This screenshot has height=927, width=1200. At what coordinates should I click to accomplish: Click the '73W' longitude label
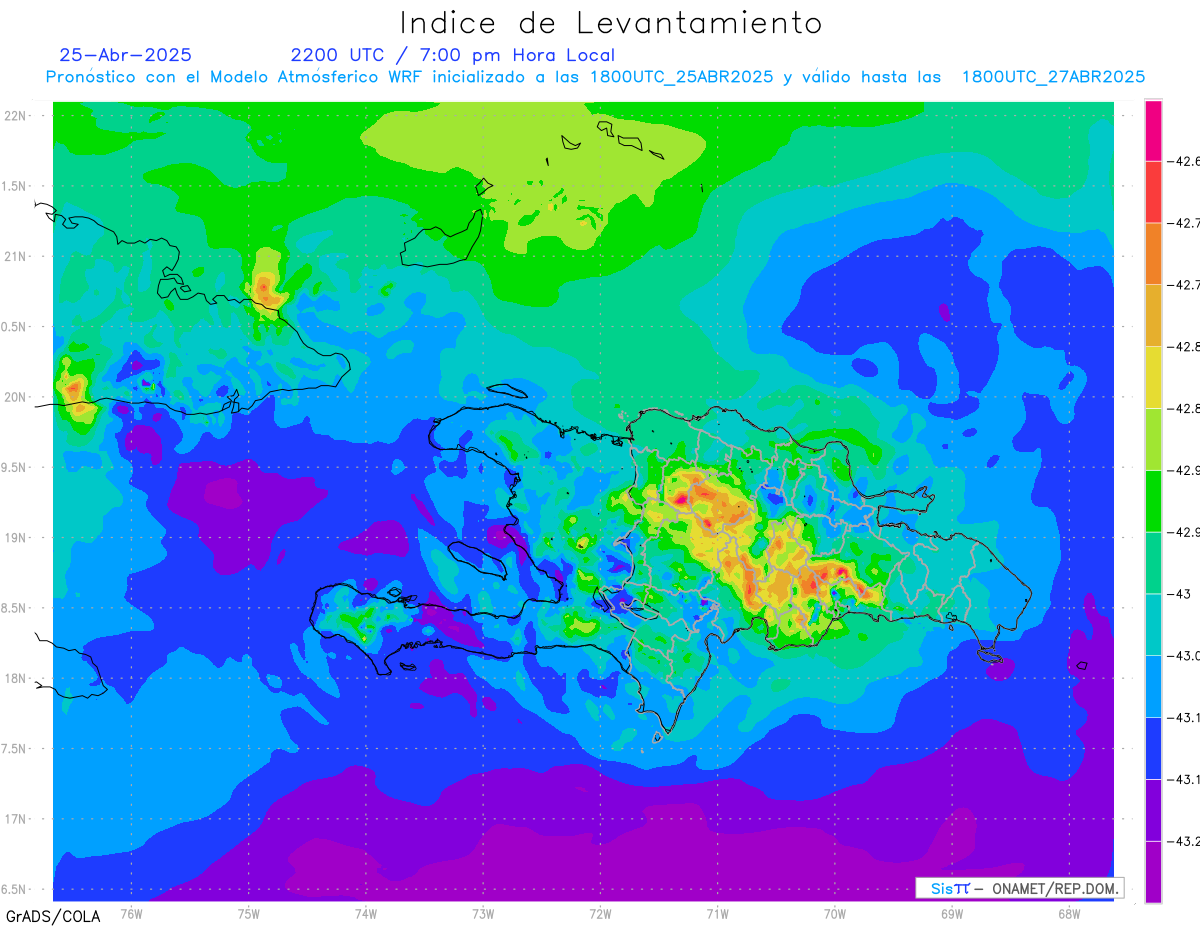(483, 912)
